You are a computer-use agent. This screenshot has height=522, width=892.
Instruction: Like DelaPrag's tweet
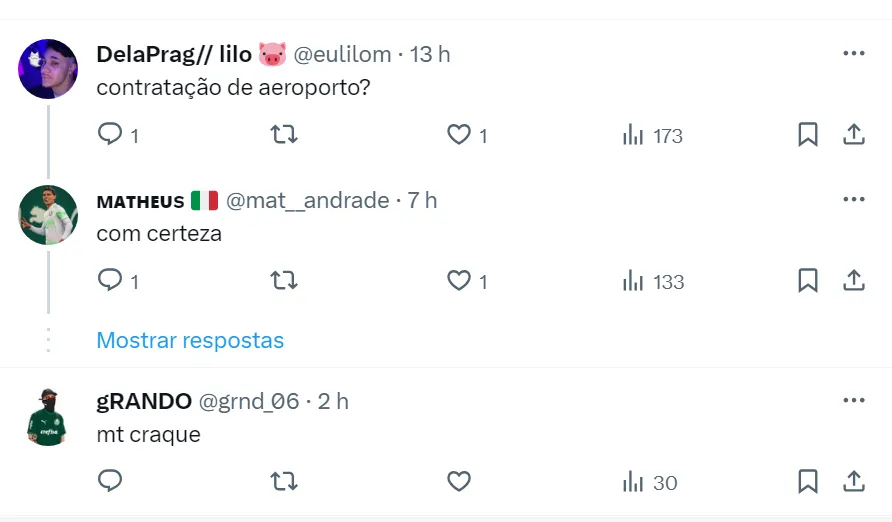tap(459, 135)
